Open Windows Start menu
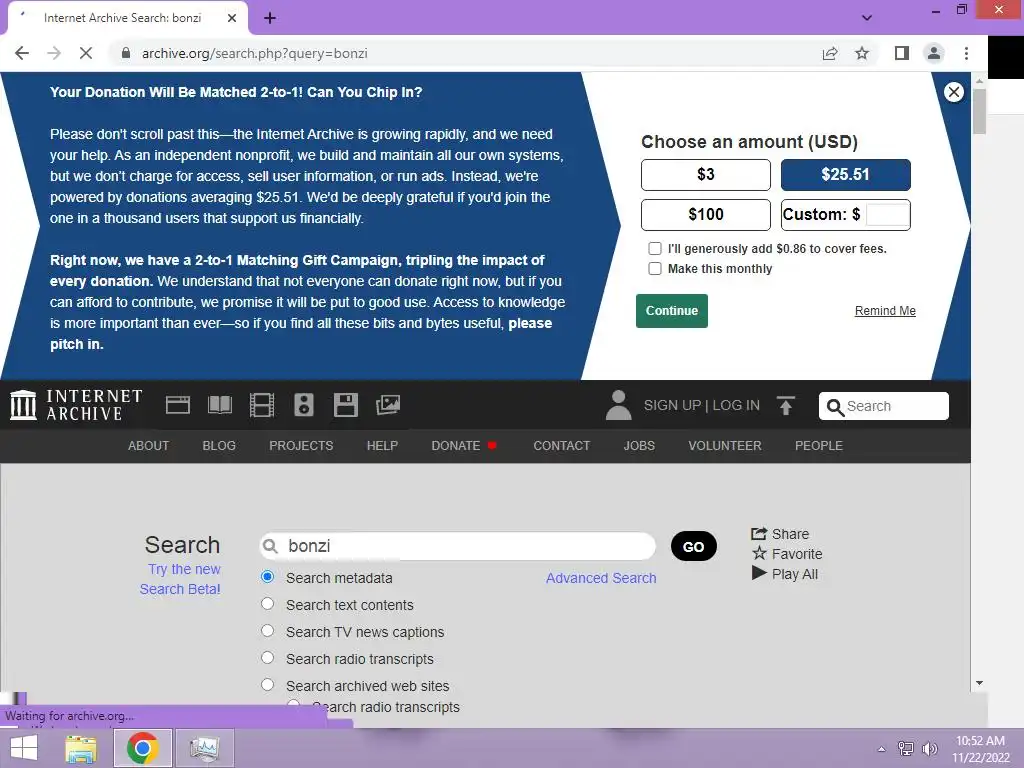1024x768 pixels. coord(24,748)
